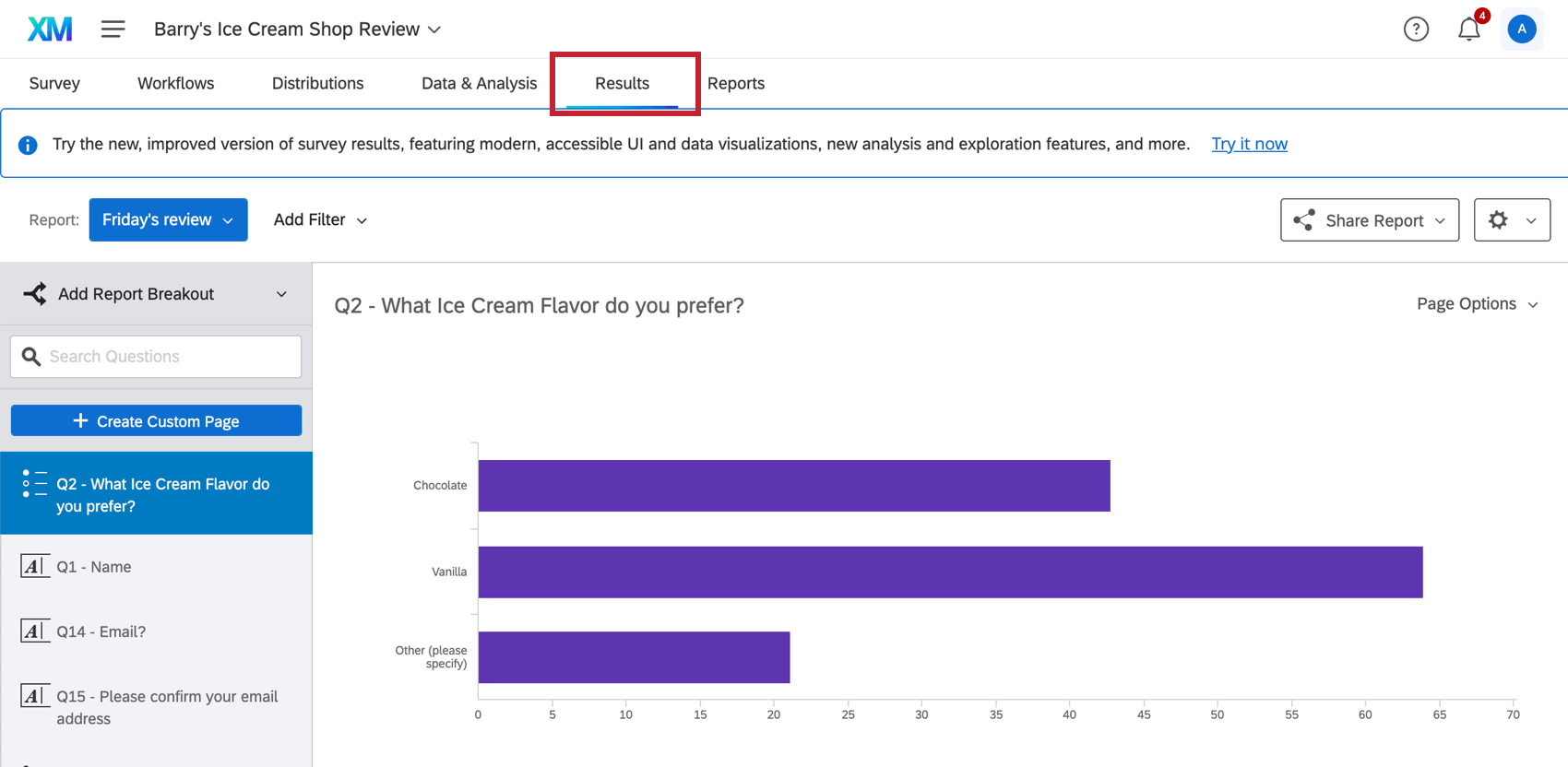Click the settings gear icon
The height and width of the screenshot is (767, 1568).
coord(1499,219)
